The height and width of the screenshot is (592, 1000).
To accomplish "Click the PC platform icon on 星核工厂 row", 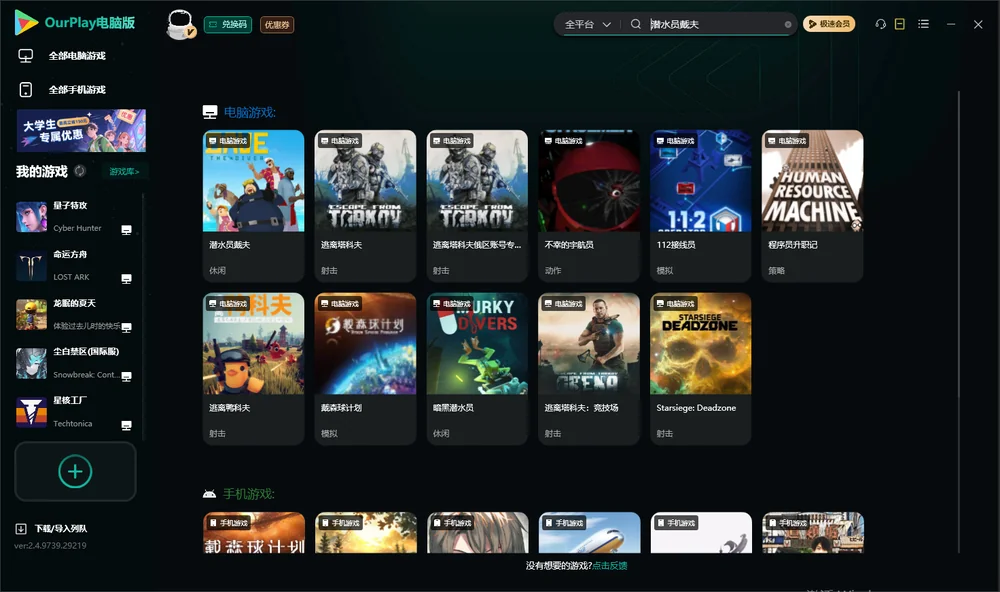I will (x=126, y=426).
